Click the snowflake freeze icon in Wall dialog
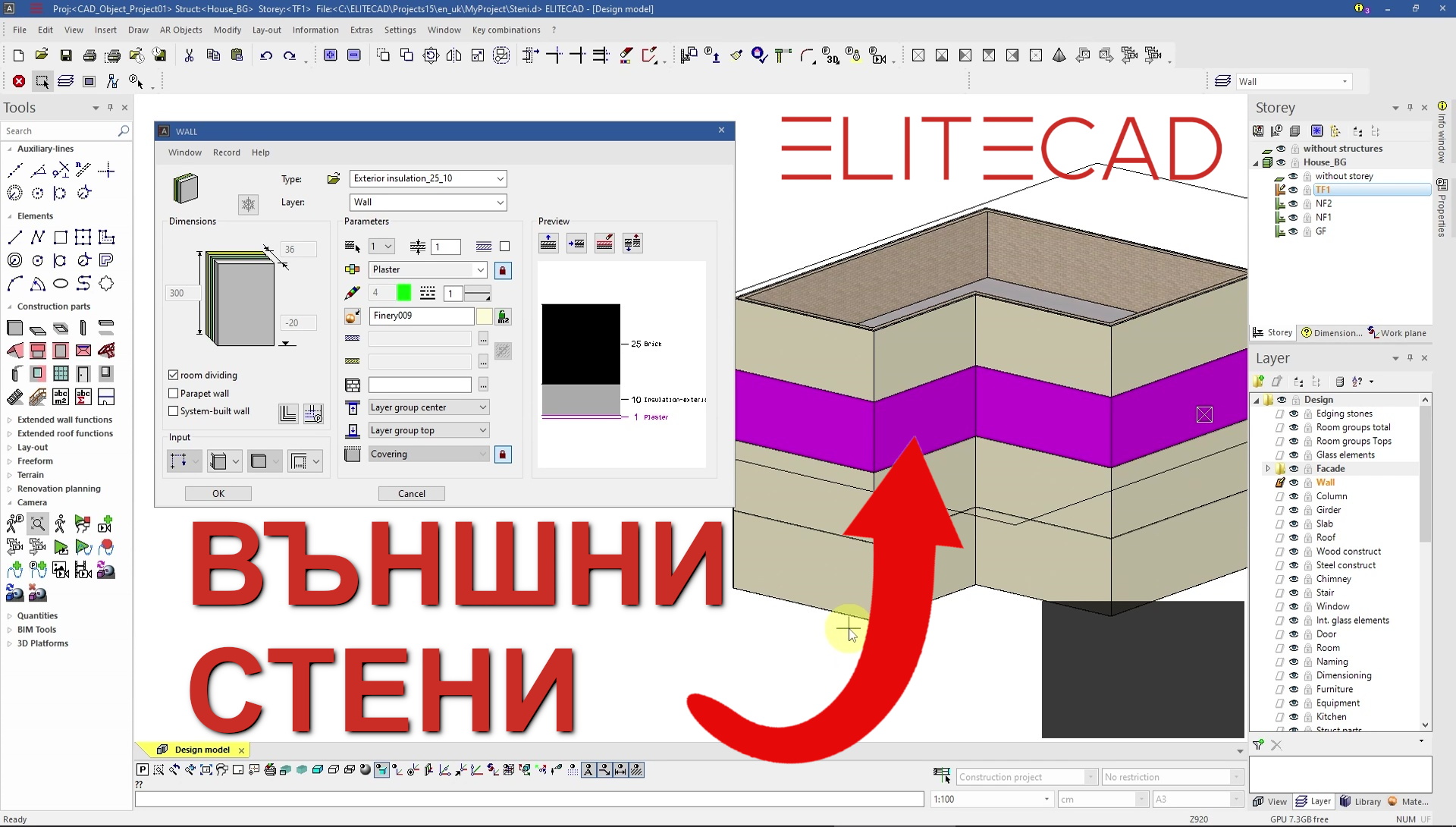The height and width of the screenshot is (827, 1456). point(248,204)
